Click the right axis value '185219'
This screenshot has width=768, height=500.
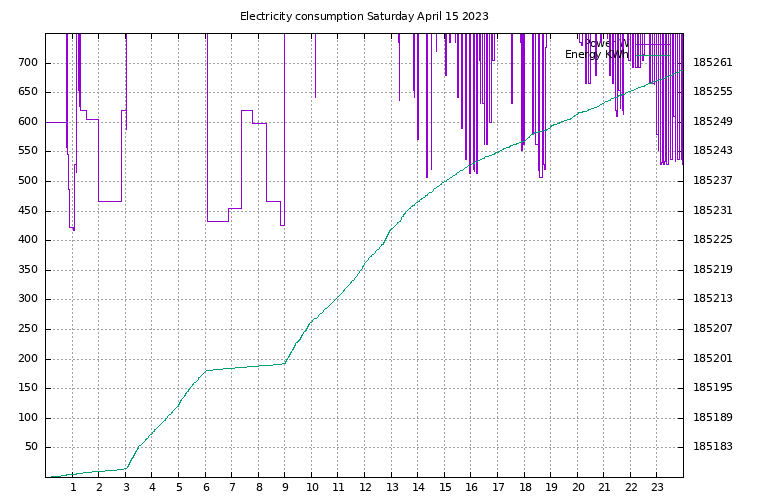(713, 269)
